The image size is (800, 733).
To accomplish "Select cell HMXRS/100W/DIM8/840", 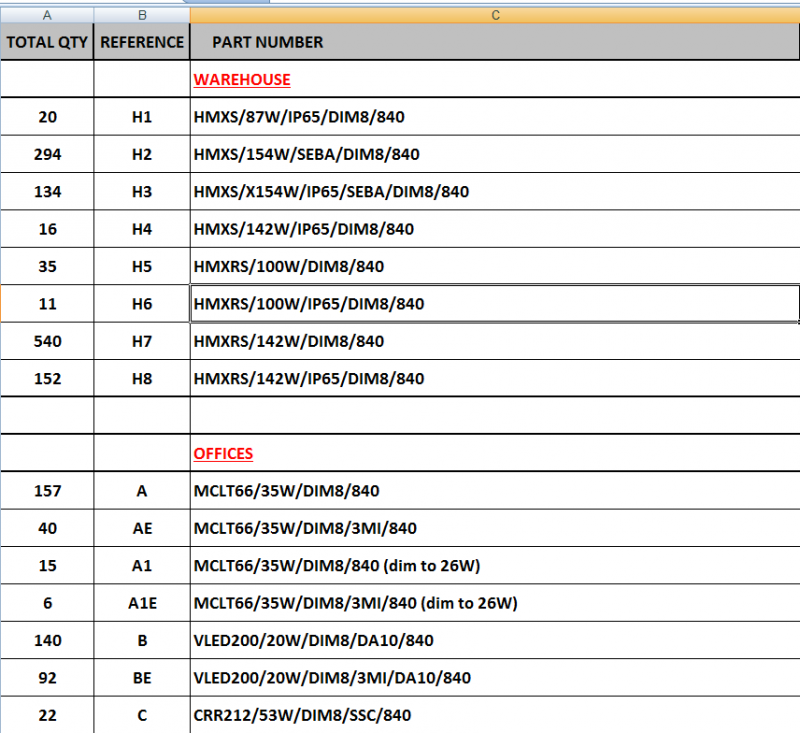I will (495, 266).
